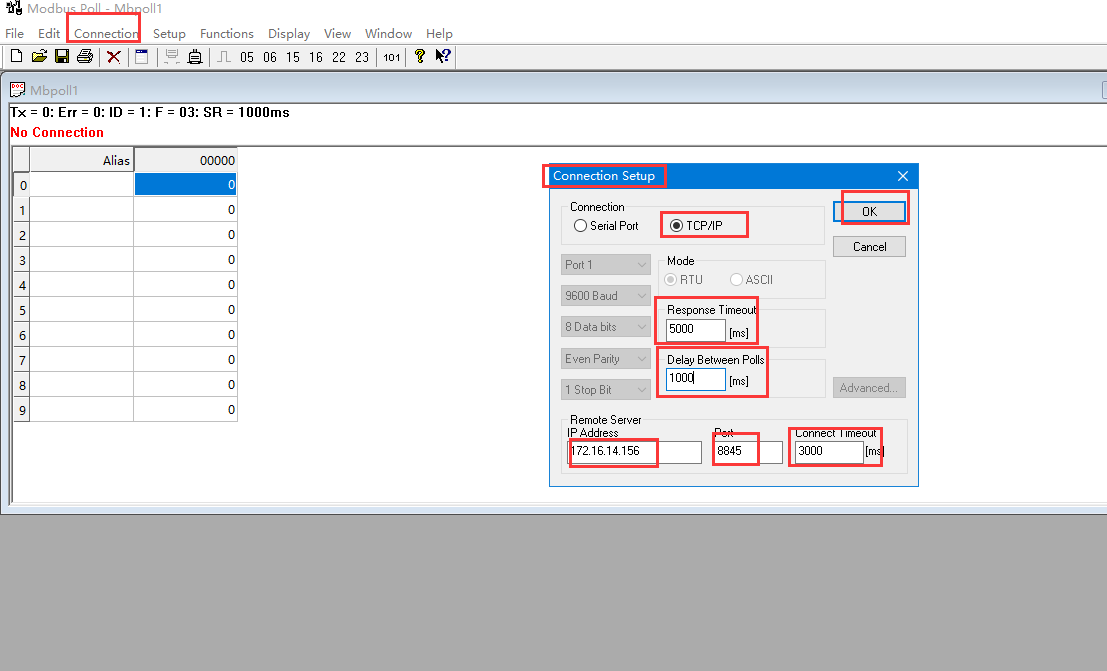Open the Even Parity dropdown

tap(606, 359)
